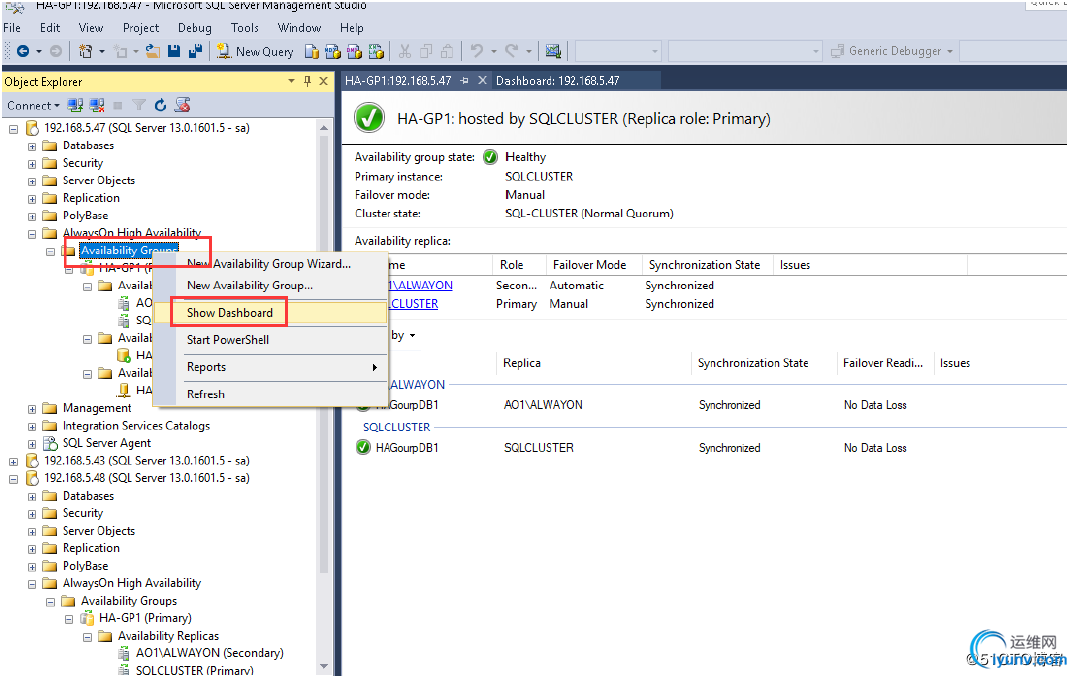Click the Generic Debugger icon
The image size is (1073, 676).
(837, 51)
